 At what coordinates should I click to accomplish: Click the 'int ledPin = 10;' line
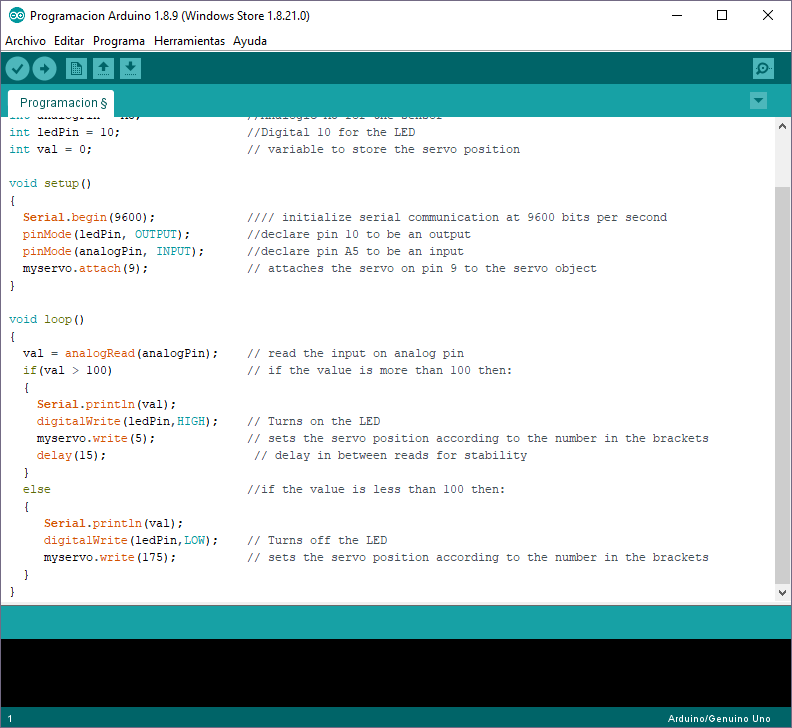(x=65, y=132)
